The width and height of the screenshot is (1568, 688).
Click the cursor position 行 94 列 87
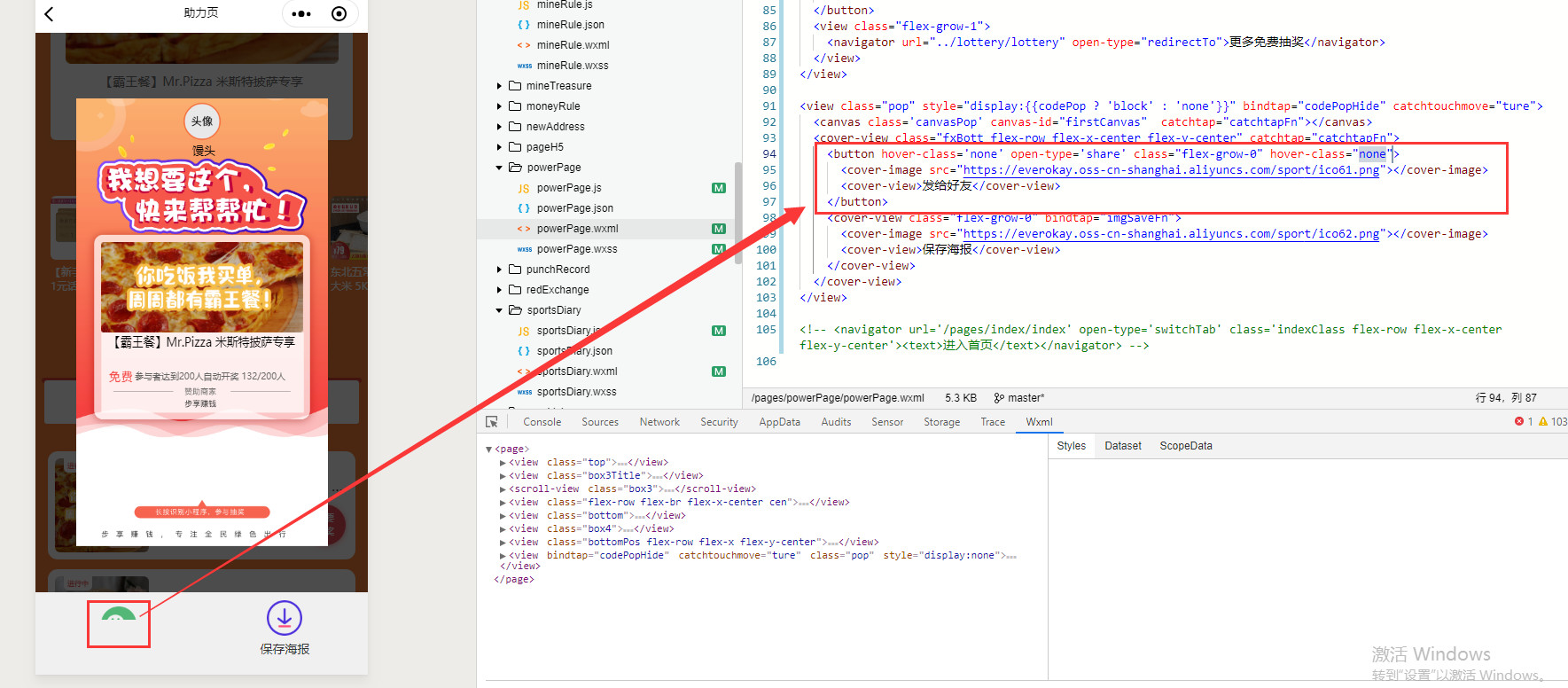(x=1506, y=398)
